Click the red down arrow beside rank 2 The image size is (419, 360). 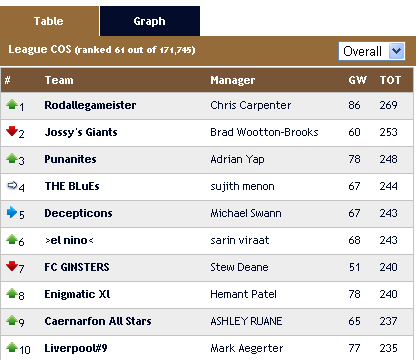pos(12,131)
